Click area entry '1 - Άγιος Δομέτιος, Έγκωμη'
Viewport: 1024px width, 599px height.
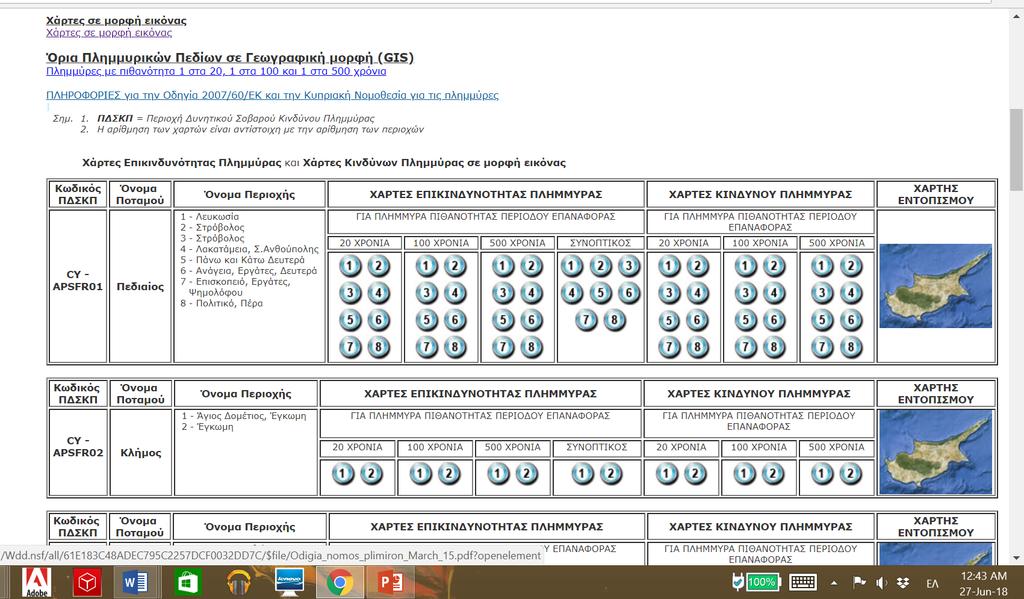tap(244, 415)
